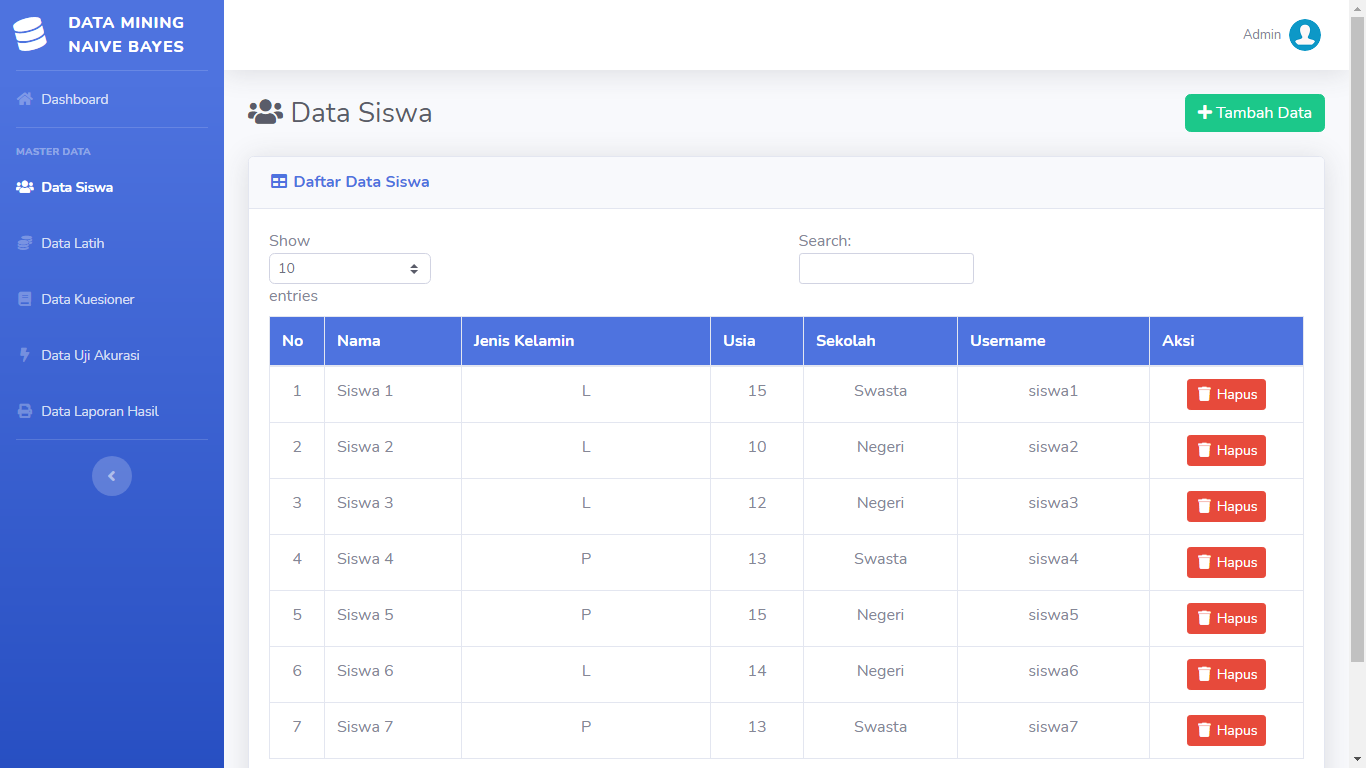Click the database logo icon in sidebar
The width and height of the screenshot is (1366, 768).
tap(30, 34)
